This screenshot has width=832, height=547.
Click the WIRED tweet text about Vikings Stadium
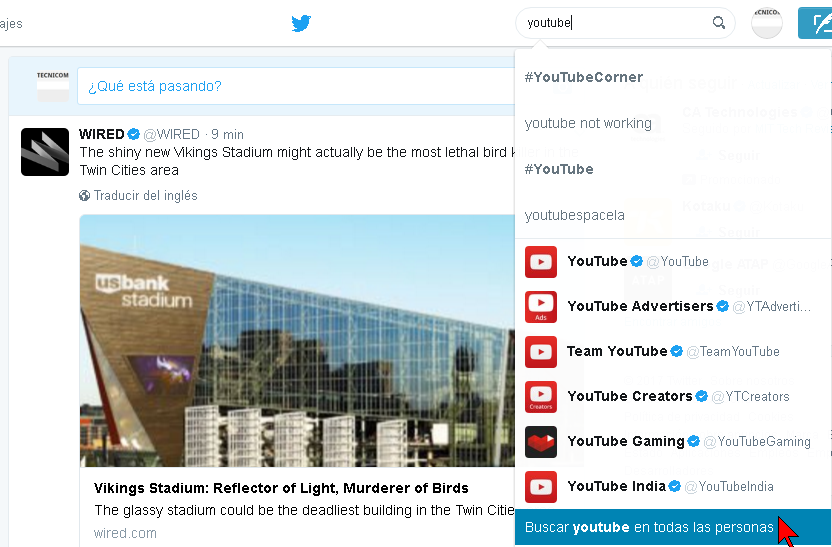tap(297, 161)
